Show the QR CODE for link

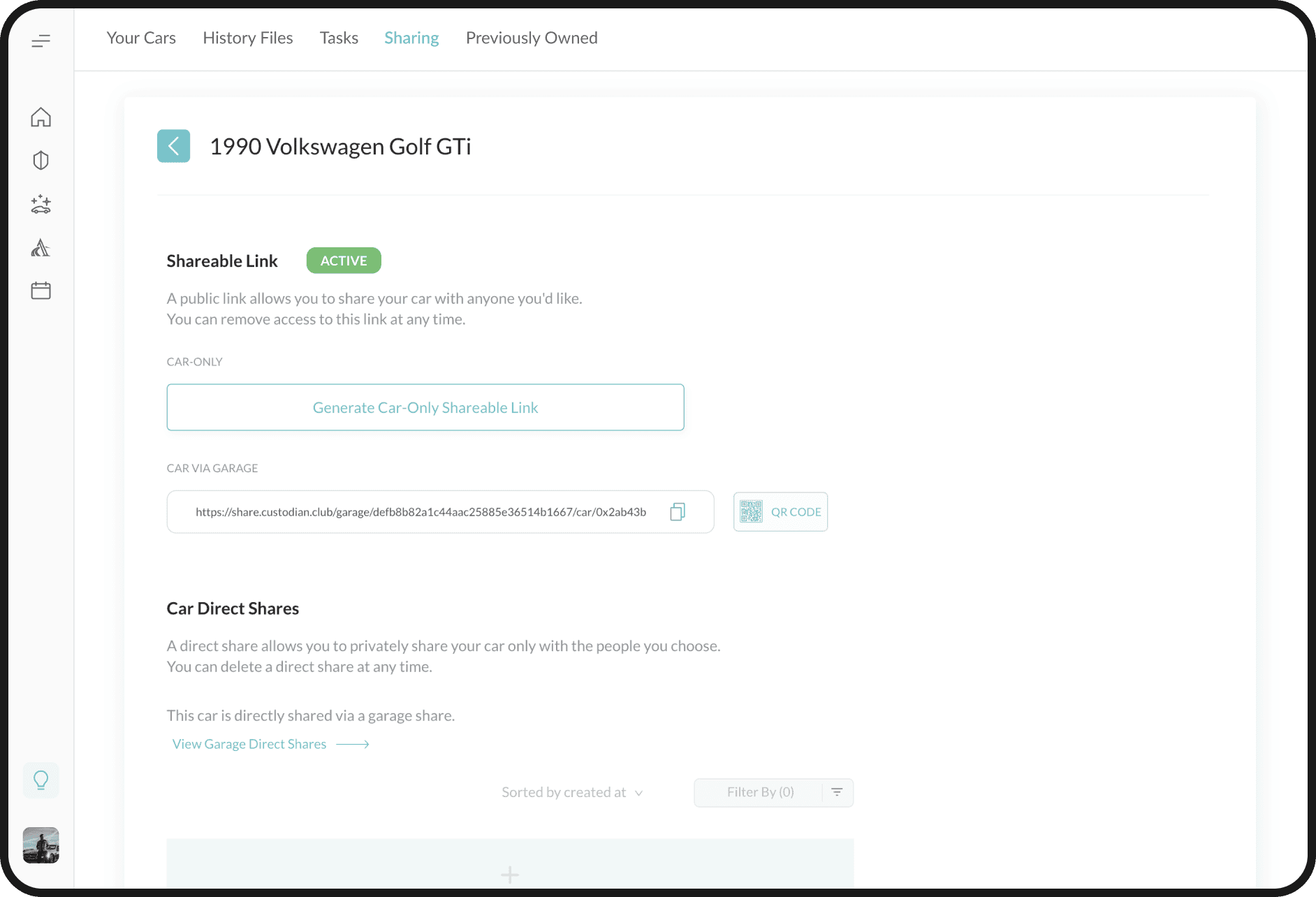click(780, 512)
